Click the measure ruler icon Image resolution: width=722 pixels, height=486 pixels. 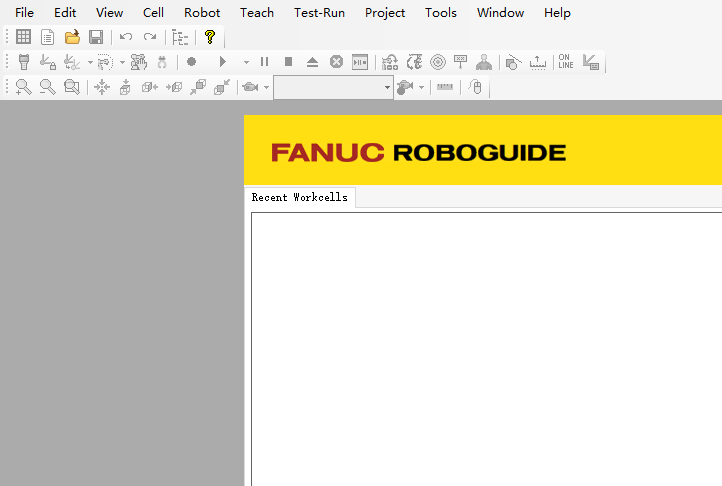coord(445,87)
